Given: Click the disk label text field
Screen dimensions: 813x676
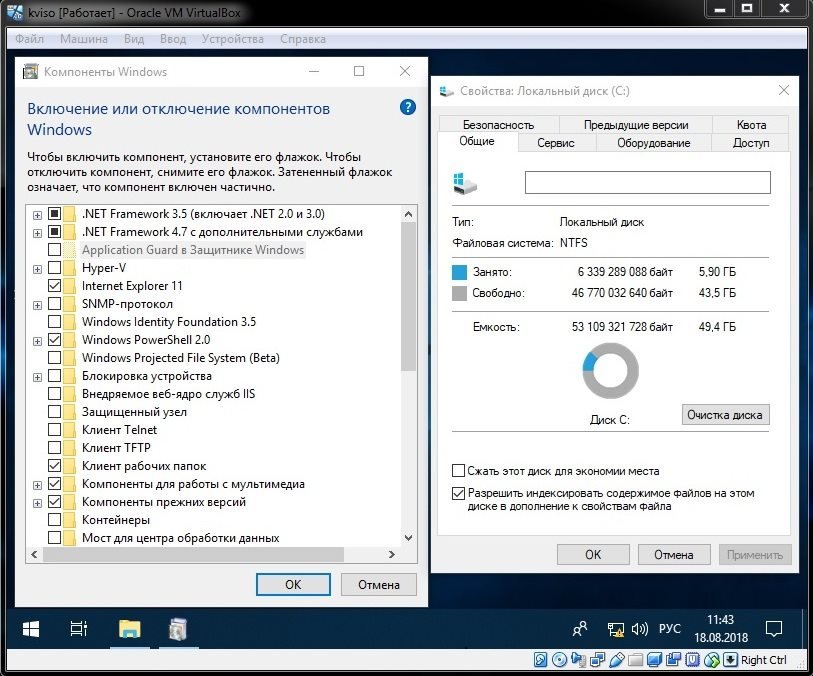Looking at the screenshot, I should [x=648, y=182].
